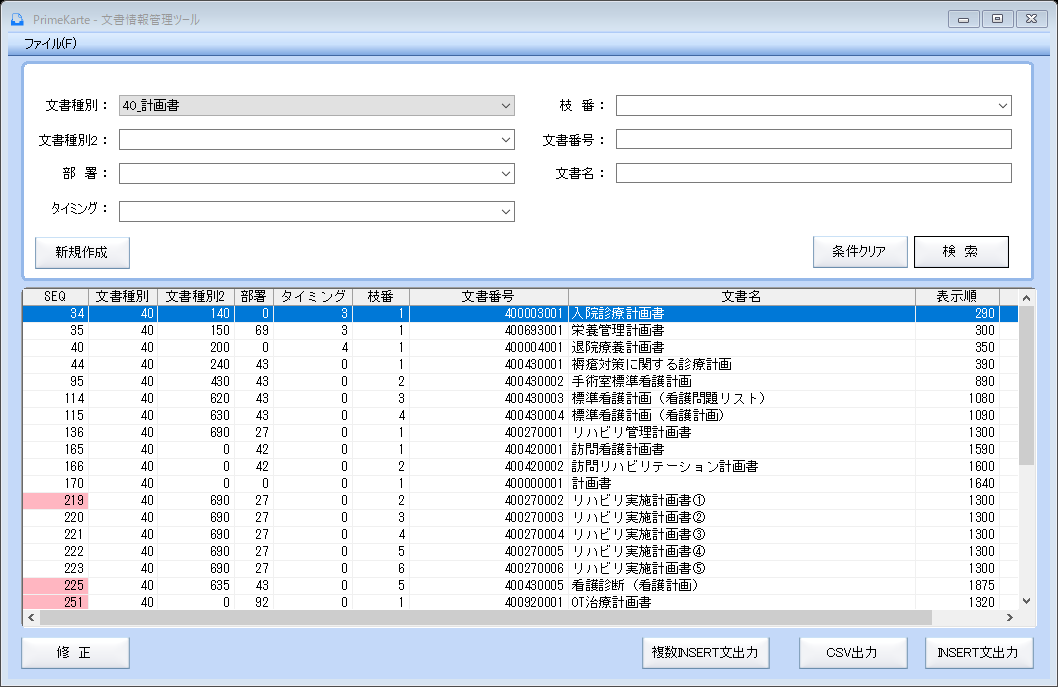Screen dimensions: 1058x687
Task: Open the ファイル(F) menu
Action: click(x=51, y=44)
